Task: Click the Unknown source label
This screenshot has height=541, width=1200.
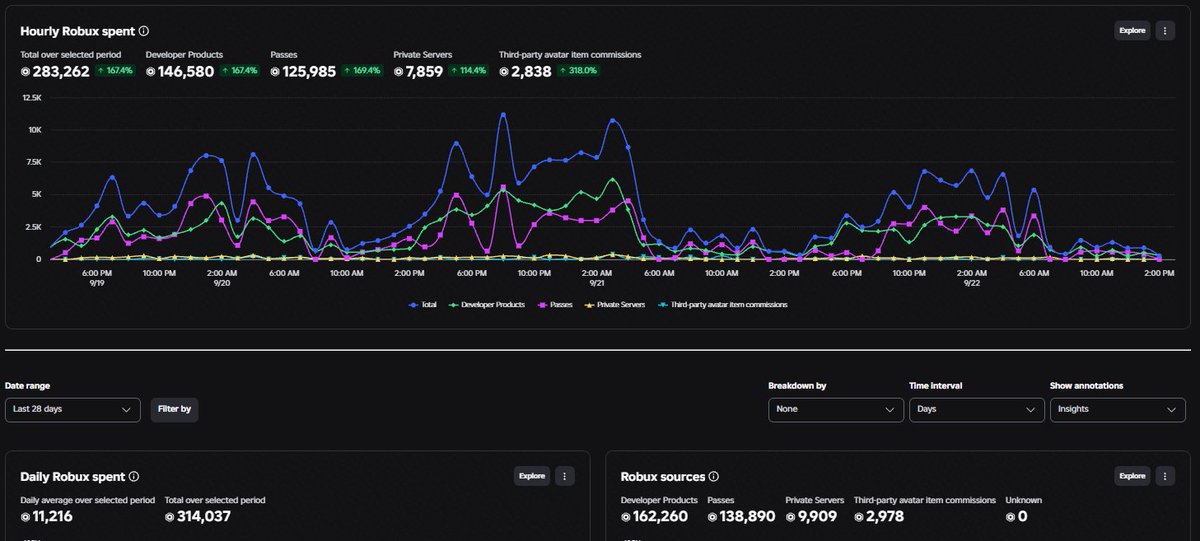Action: pyautogui.click(x=1026, y=500)
